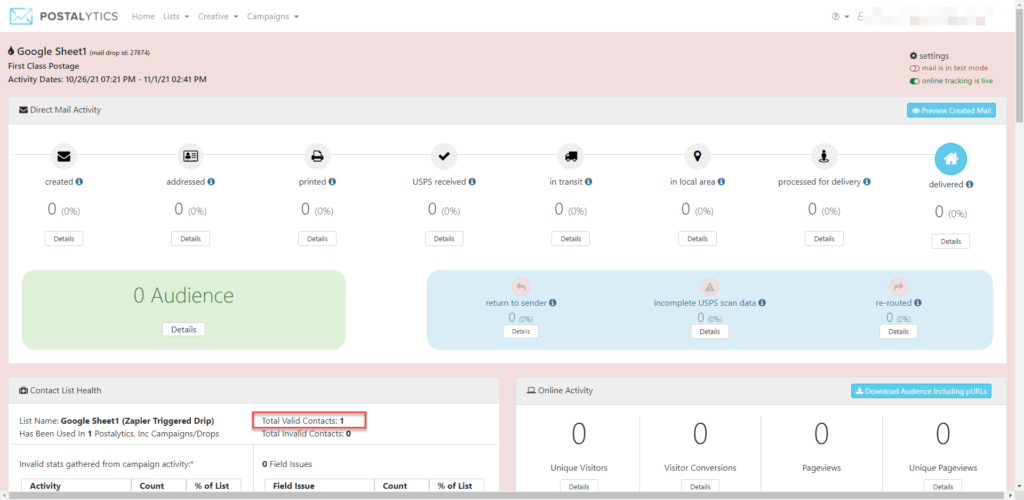
Task: Click the return to sender arrow icon
Action: (521, 287)
